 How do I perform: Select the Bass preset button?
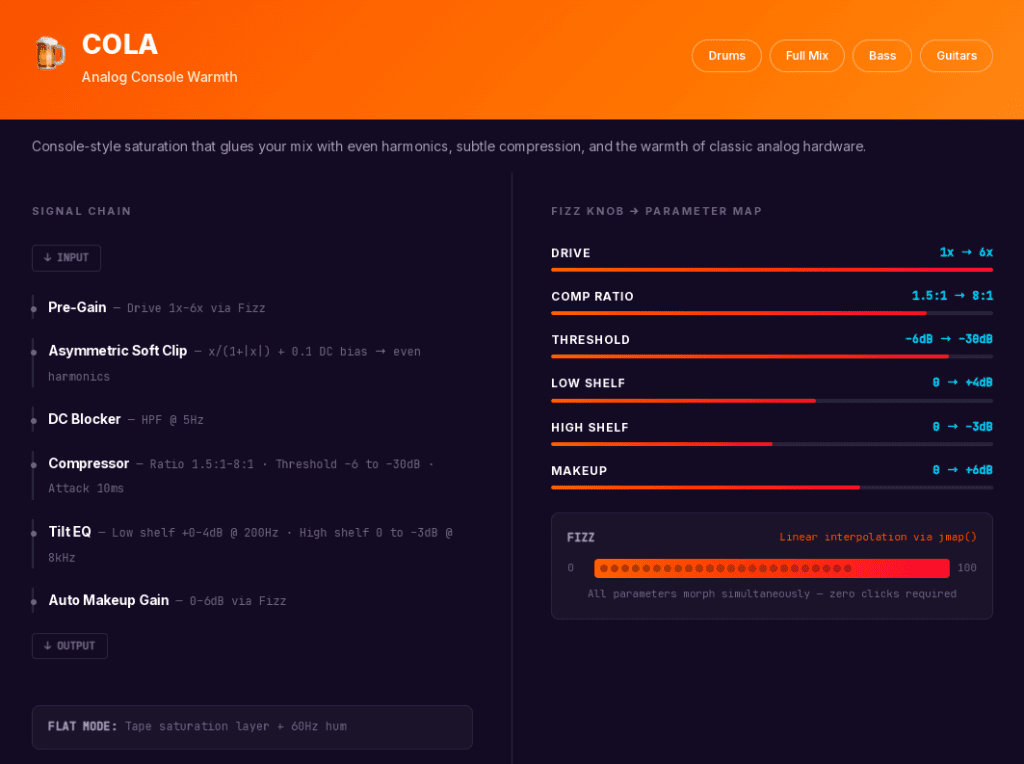coord(882,56)
